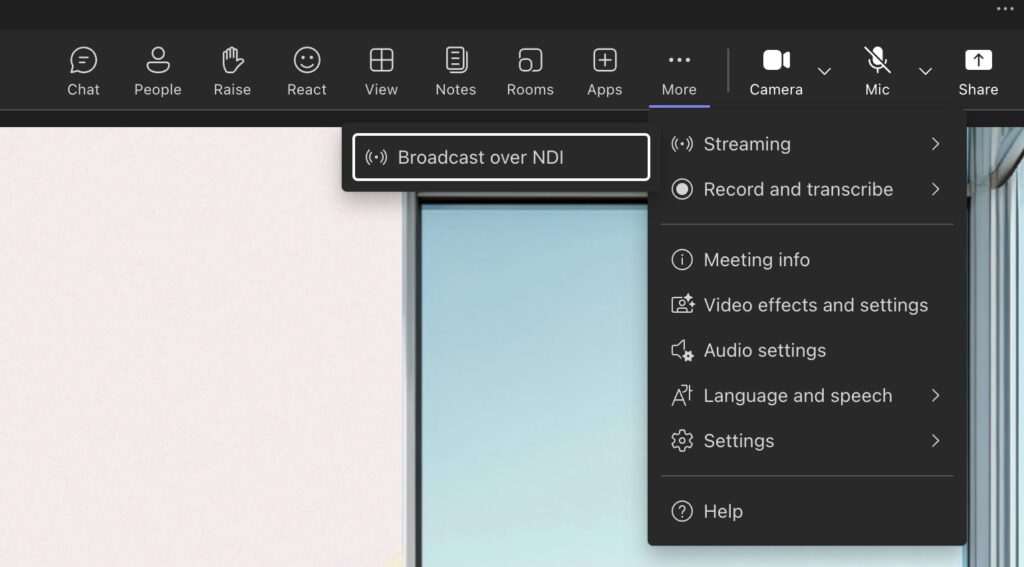Show the People participants list
The width and height of the screenshot is (1024, 567).
(157, 71)
